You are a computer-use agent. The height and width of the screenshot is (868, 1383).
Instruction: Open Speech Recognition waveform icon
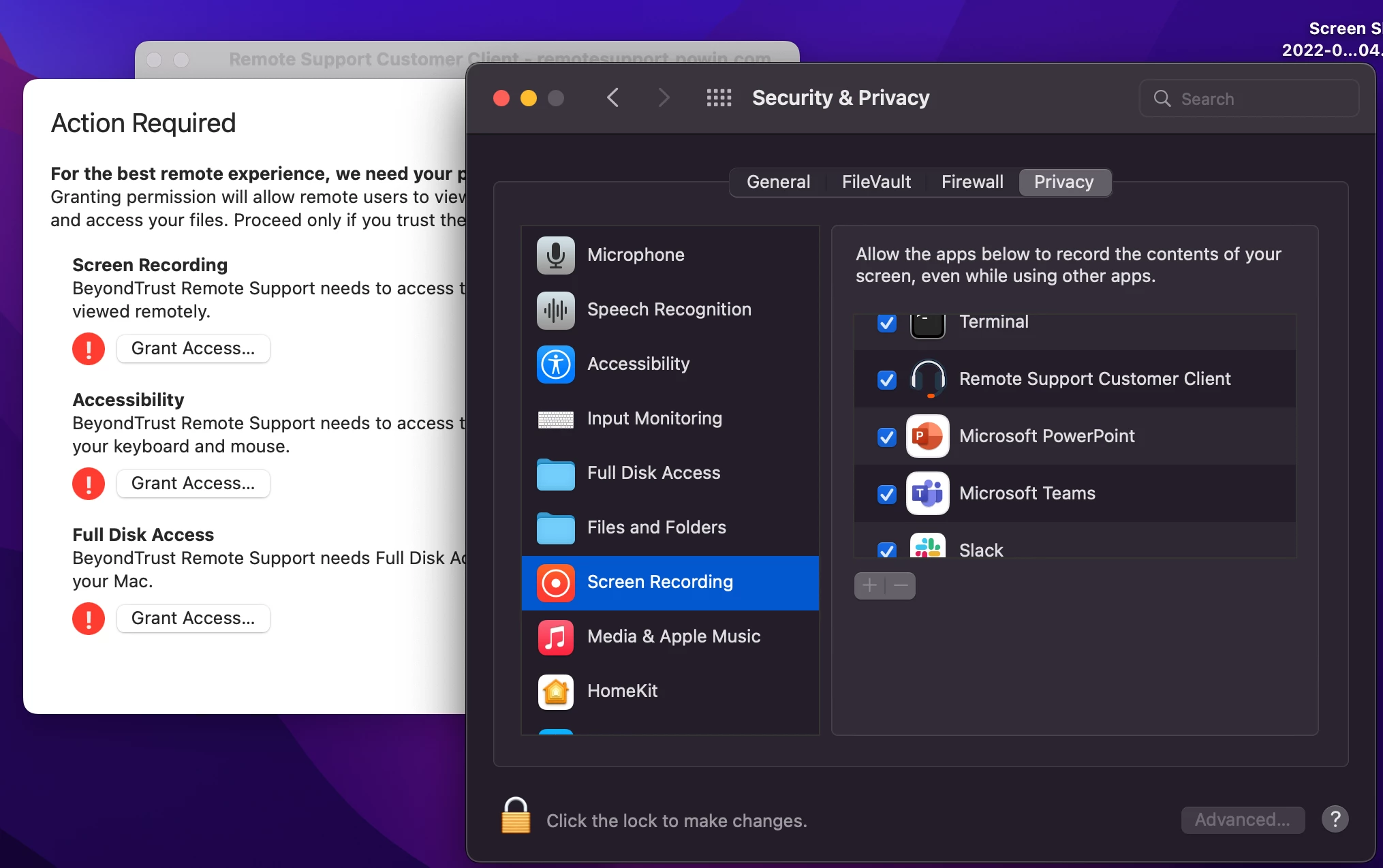(x=555, y=309)
